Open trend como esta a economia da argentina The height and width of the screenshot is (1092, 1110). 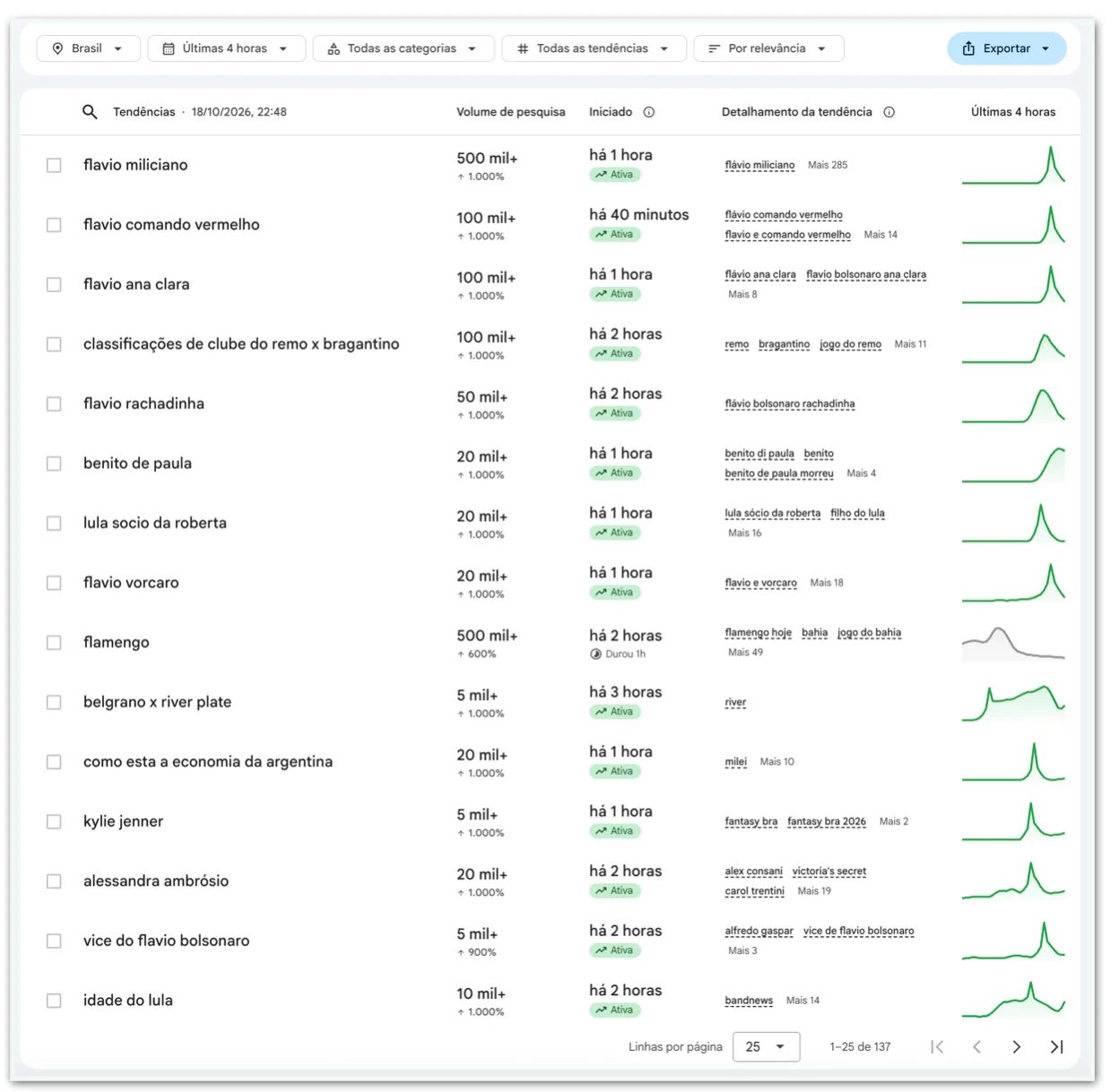[208, 761]
